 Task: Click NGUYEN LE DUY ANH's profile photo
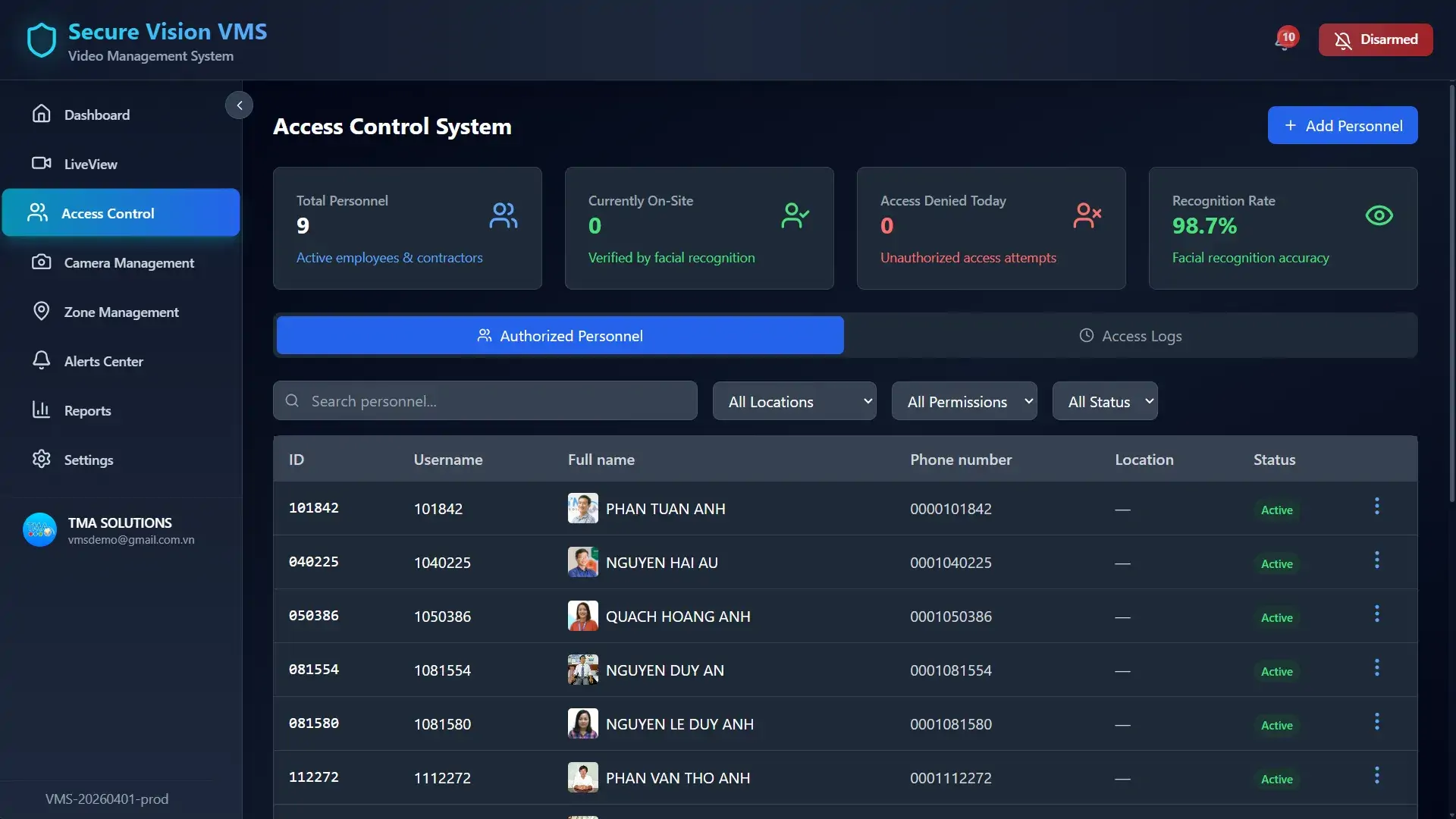pos(583,724)
